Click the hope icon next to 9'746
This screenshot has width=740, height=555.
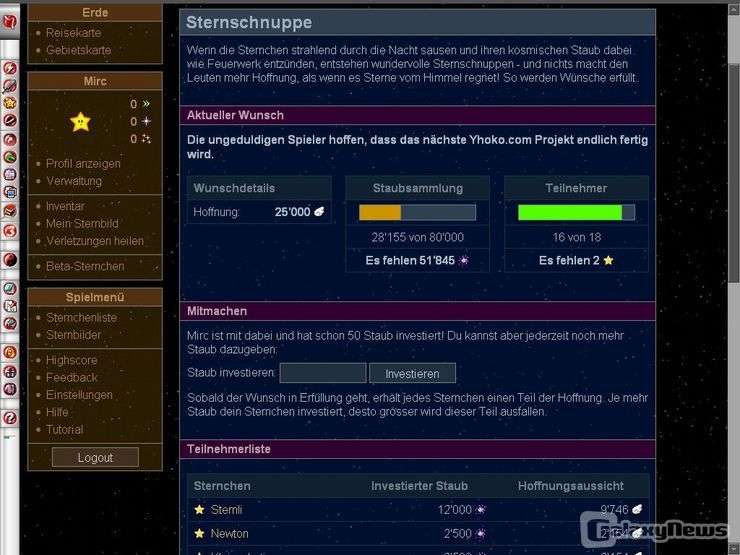click(x=637, y=509)
